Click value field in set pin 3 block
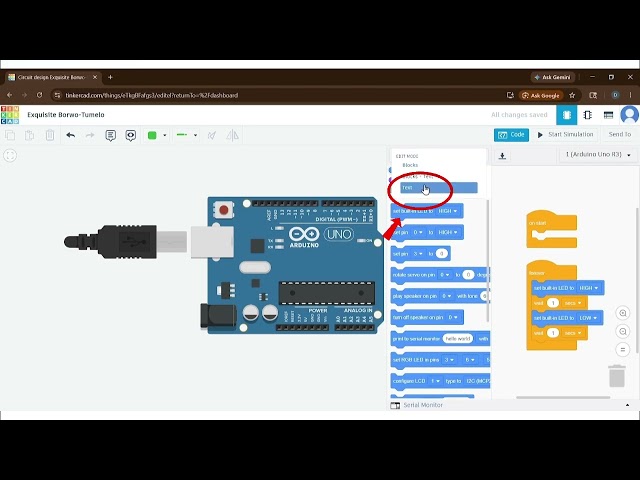This screenshot has width=640, height=480. coord(442,254)
